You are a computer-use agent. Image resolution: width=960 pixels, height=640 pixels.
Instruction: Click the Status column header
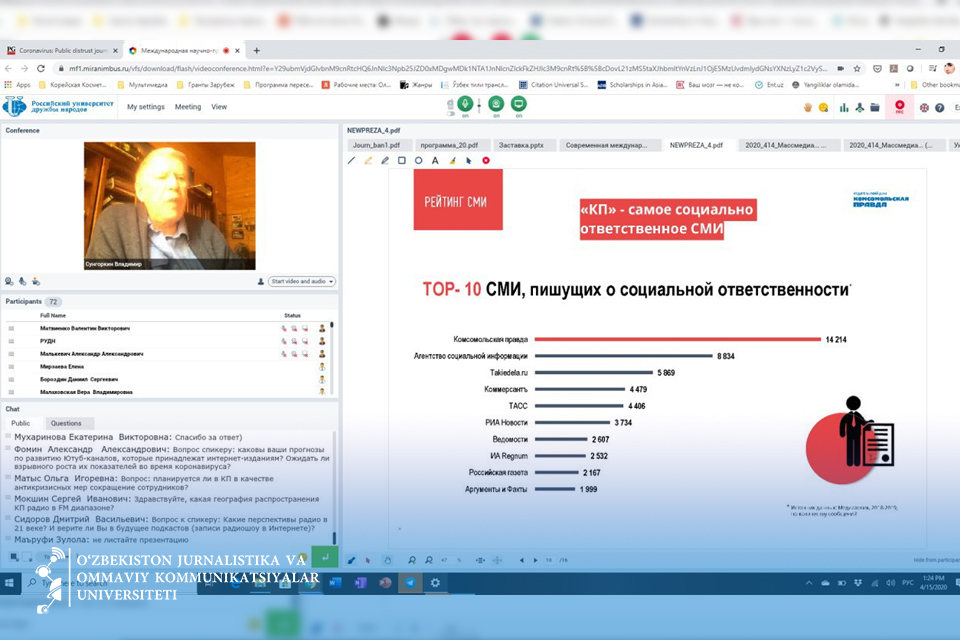[x=293, y=315]
